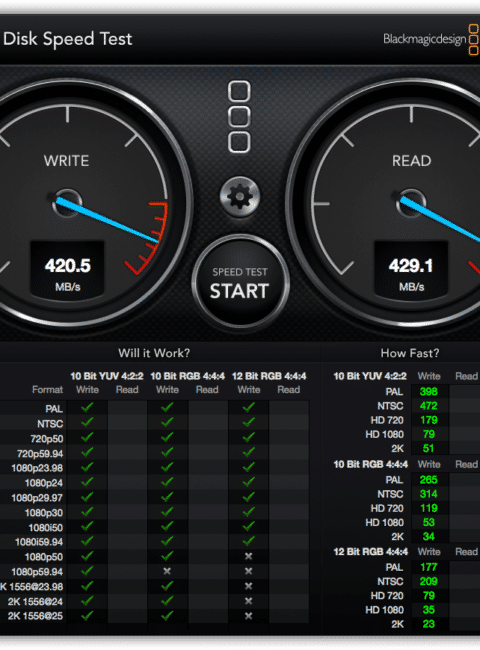Click 1080p29.97 12 Bit RGB write checkmark
The image size is (480, 650).
tap(248, 497)
